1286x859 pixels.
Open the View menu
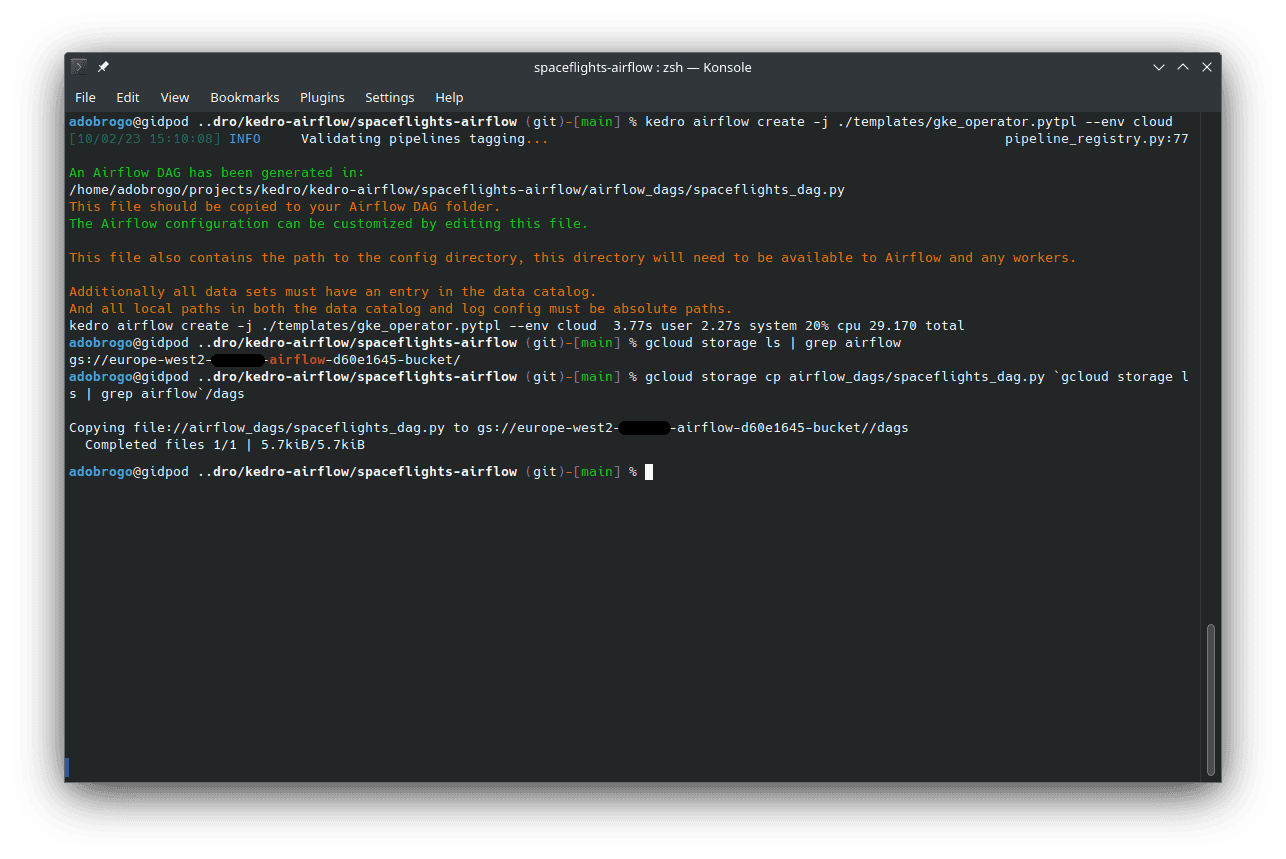[175, 97]
